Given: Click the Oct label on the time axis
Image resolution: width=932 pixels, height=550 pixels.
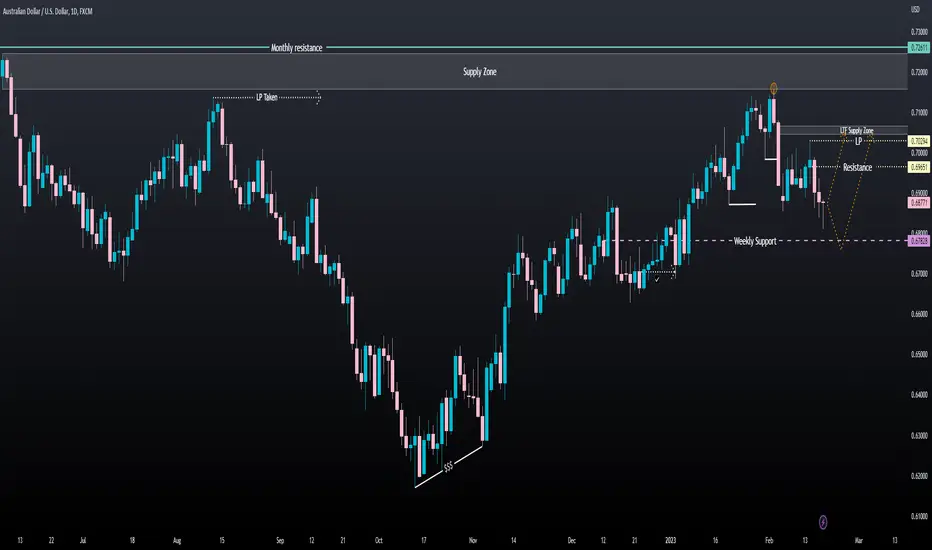Looking at the screenshot, I should pos(379,540).
